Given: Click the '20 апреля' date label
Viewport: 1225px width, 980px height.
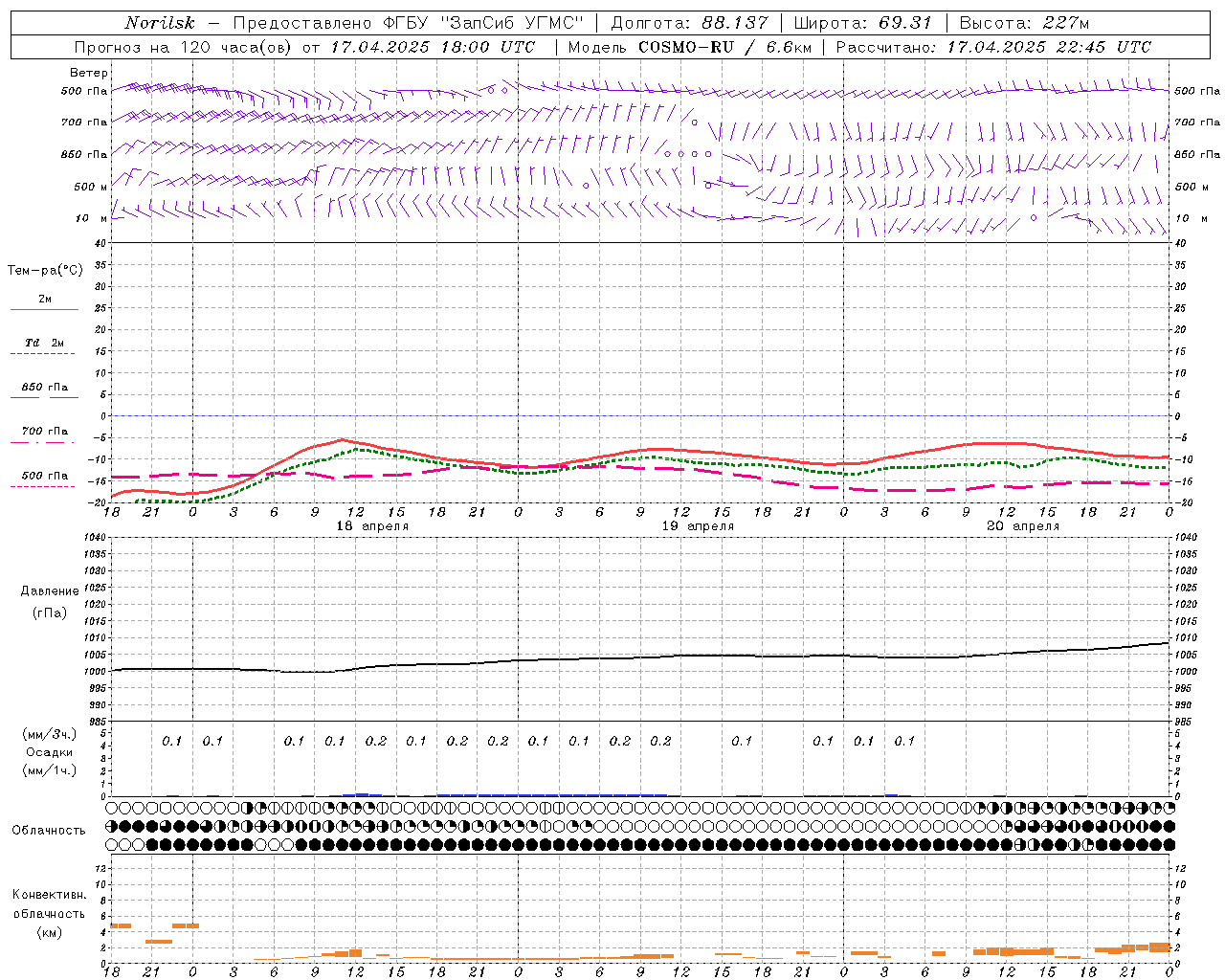Looking at the screenshot, I should [1023, 526].
